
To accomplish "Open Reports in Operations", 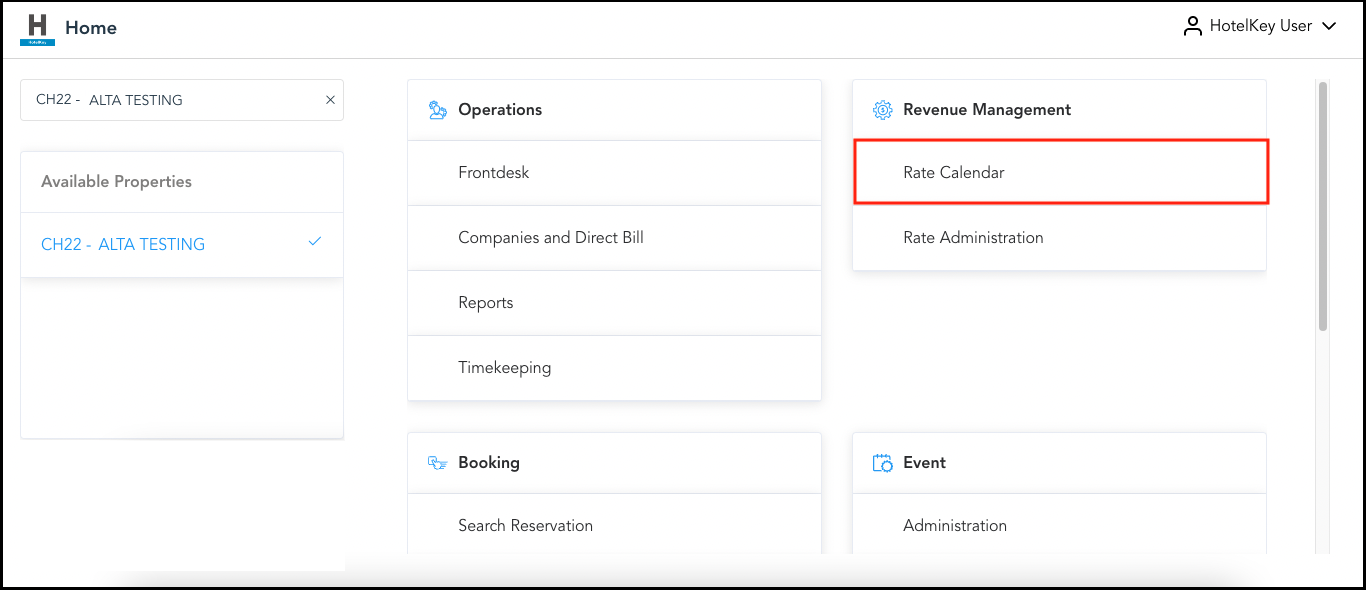I will coord(486,303).
